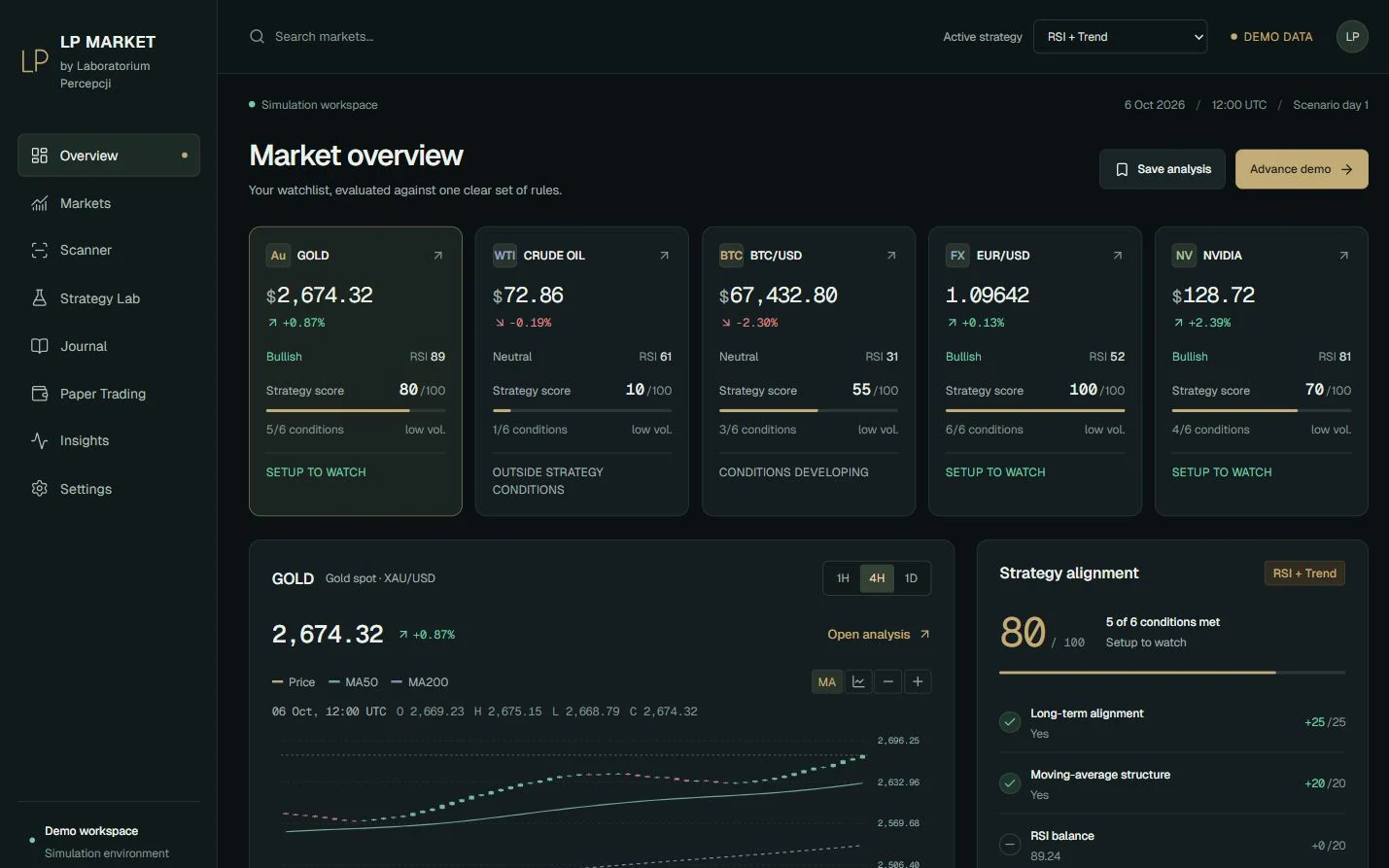Open the Settings gear icon
Viewport: 1389px width, 868px height.
click(x=39, y=489)
